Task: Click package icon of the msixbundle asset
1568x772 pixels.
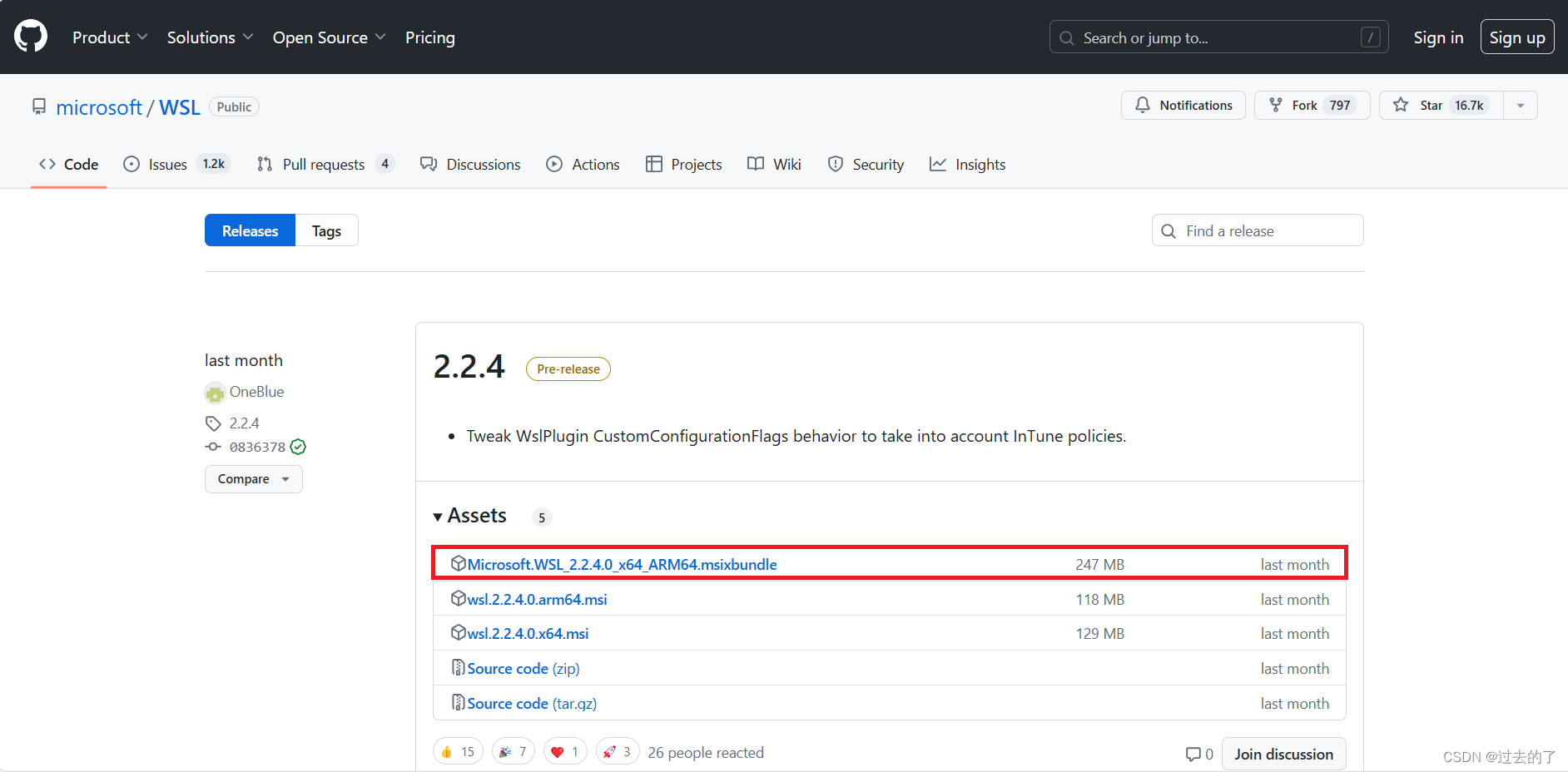Action: 458,563
